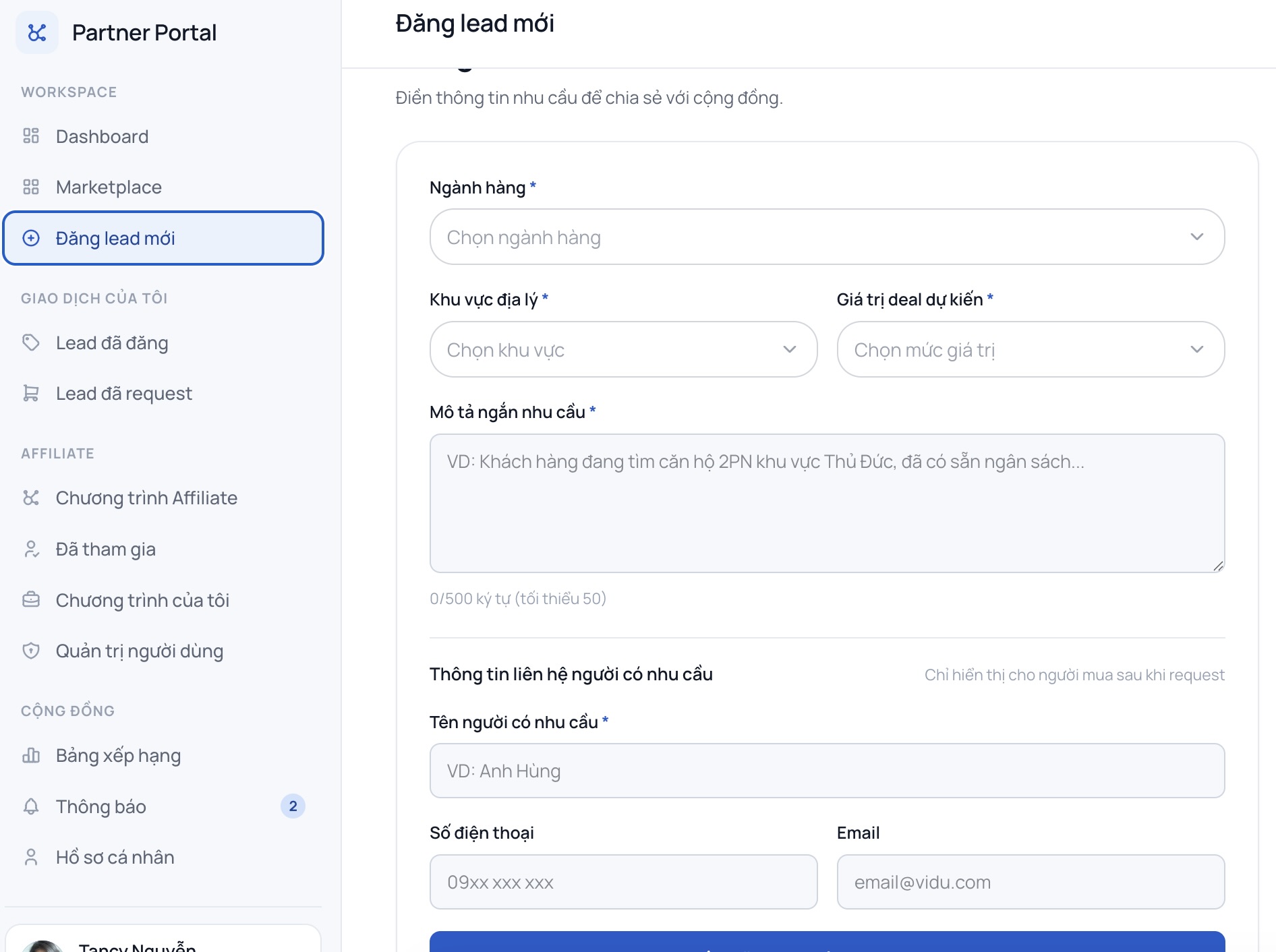This screenshot has width=1276, height=952.
Task: Click the 'Thông tin liên hệ người có nhu cầu' heading
Action: 571,674
